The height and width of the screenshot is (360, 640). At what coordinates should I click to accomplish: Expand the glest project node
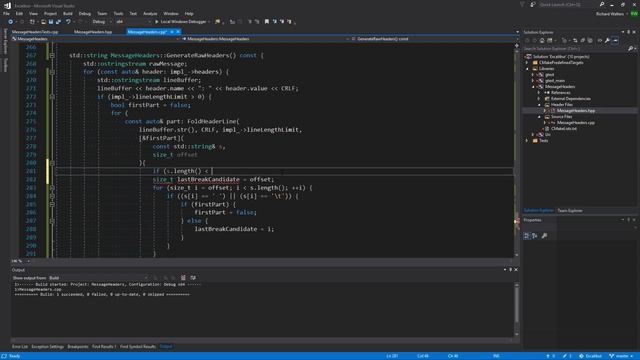coord(533,75)
